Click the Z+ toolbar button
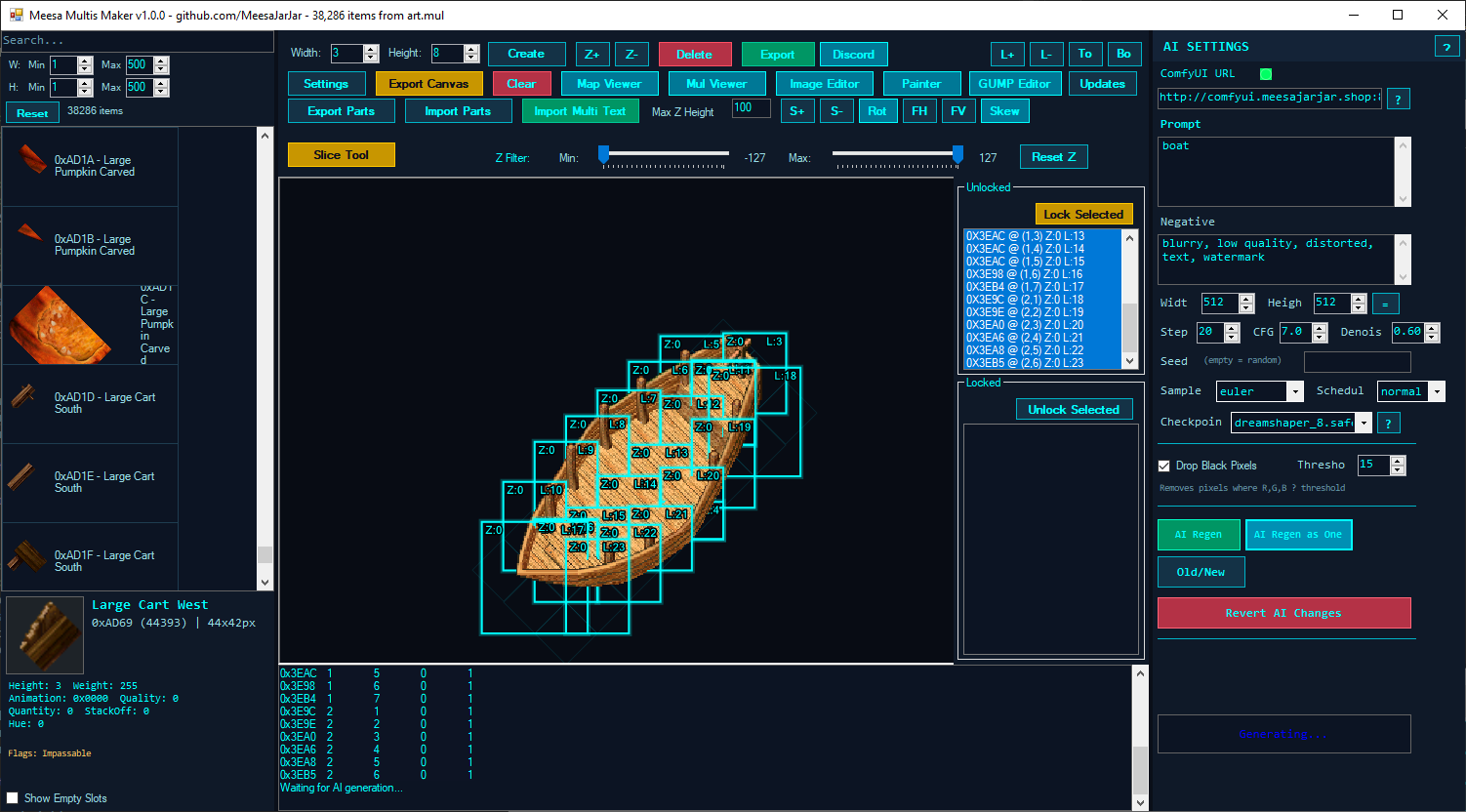1466x812 pixels. [592, 54]
